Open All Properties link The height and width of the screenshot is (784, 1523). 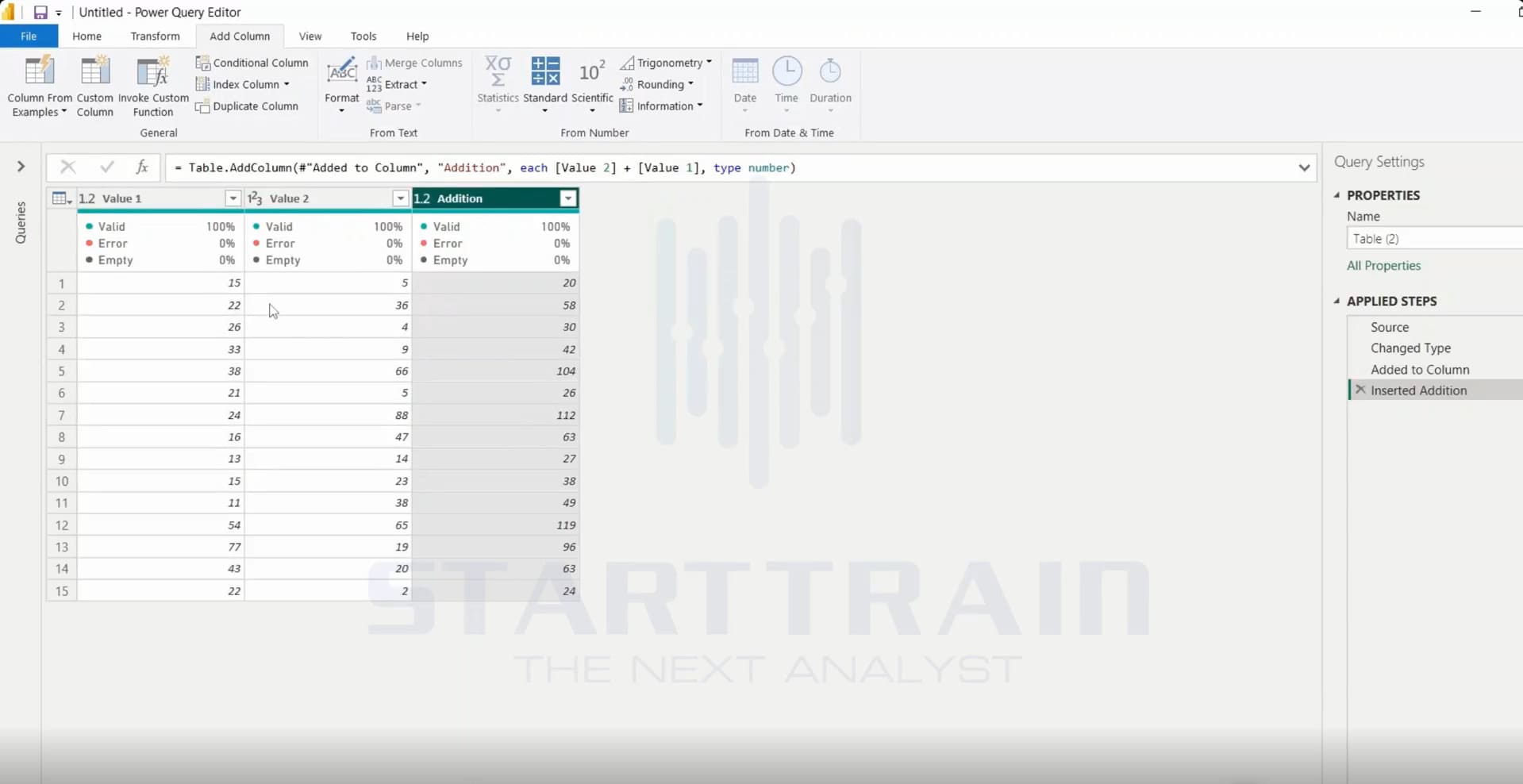[1383, 266]
